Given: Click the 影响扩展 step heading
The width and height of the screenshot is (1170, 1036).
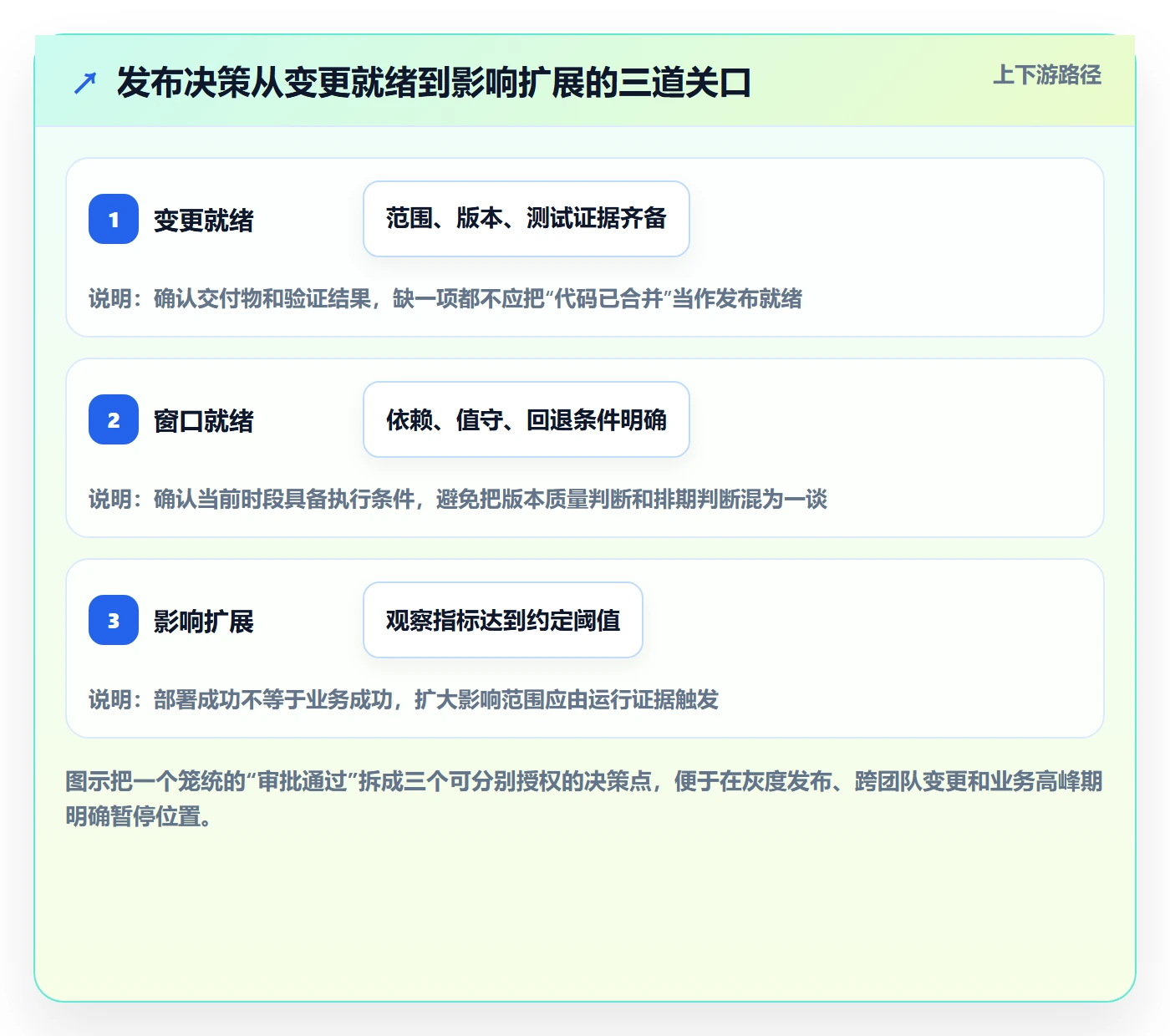Looking at the screenshot, I should tap(204, 621).
